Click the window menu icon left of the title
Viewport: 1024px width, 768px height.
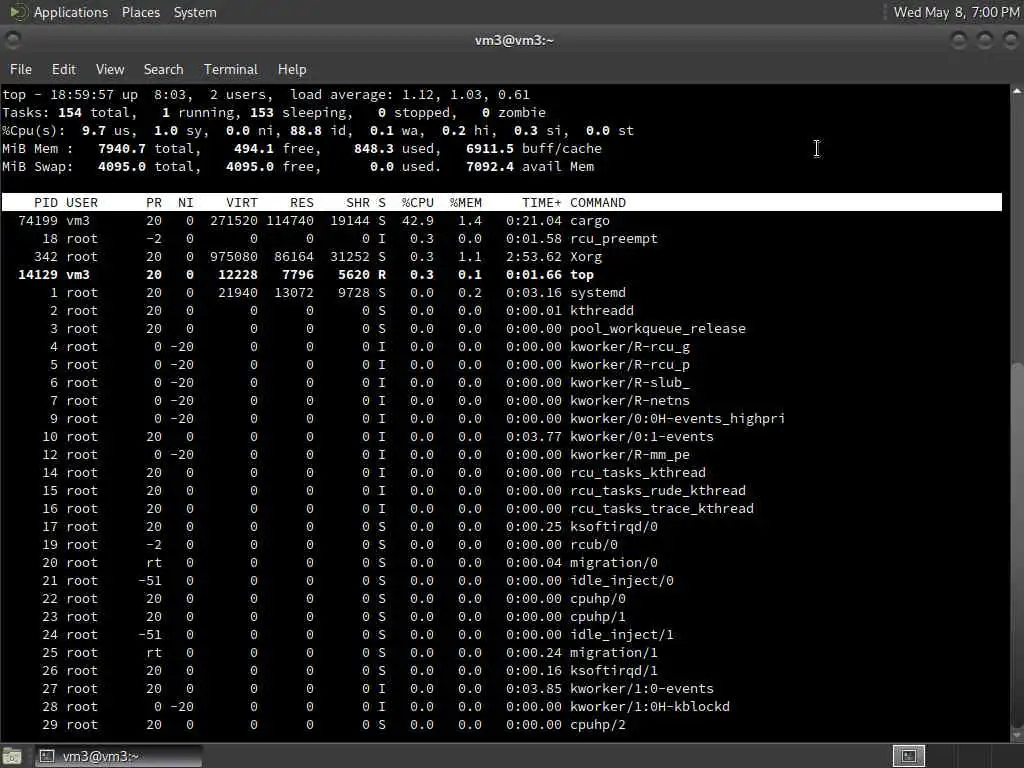[x=12, y=40]
